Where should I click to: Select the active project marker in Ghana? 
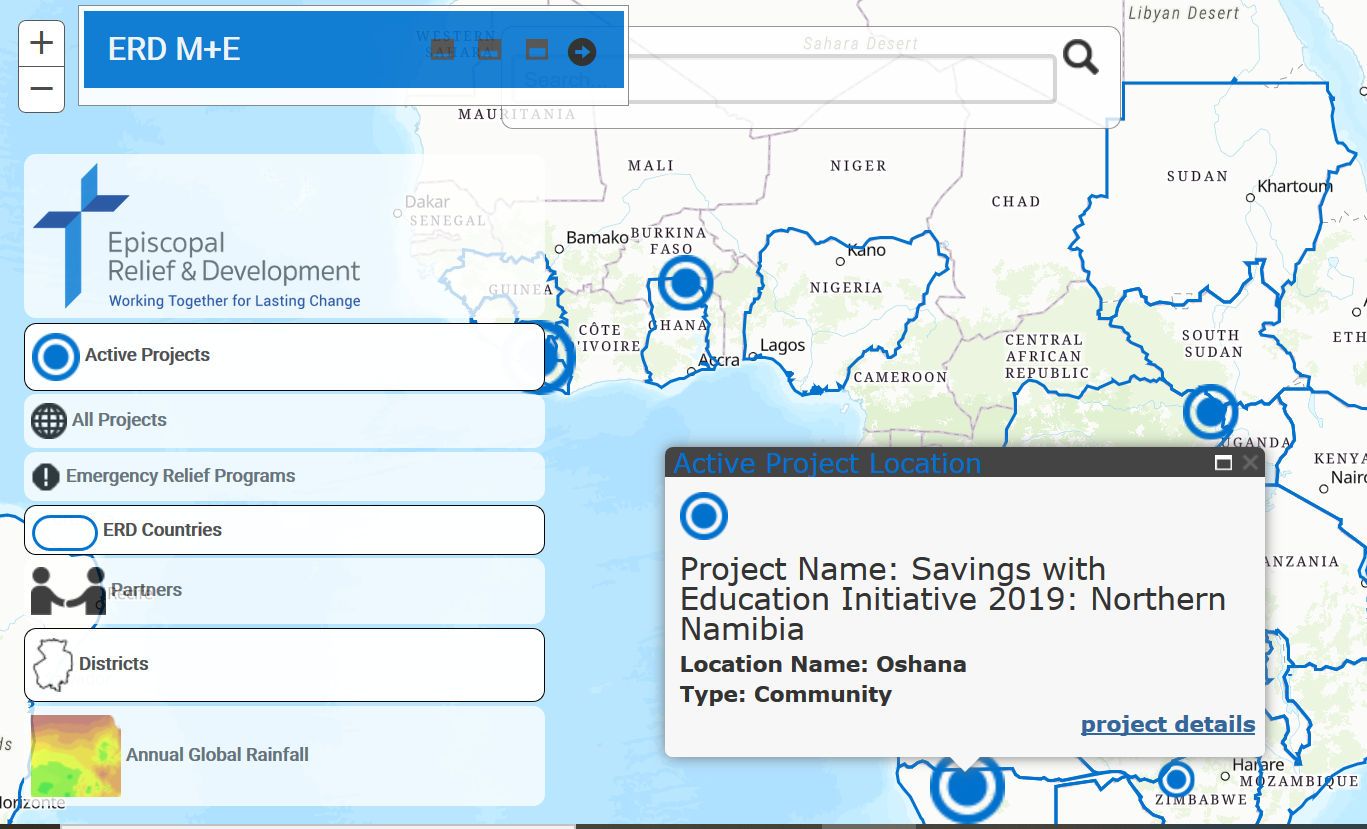(686, 283)
